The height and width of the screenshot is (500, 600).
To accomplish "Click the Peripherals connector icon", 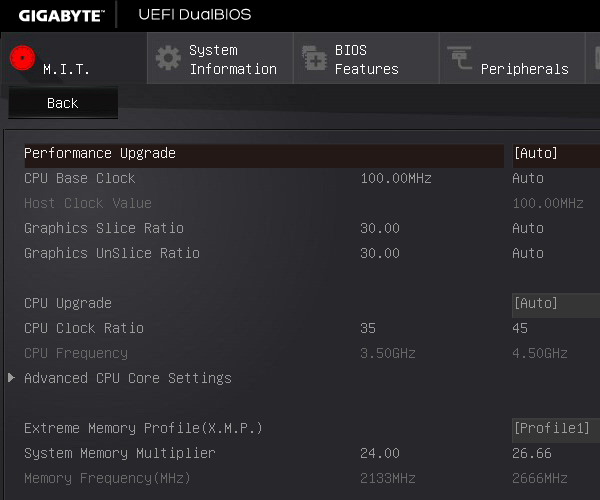I will [x=460, y=58].
